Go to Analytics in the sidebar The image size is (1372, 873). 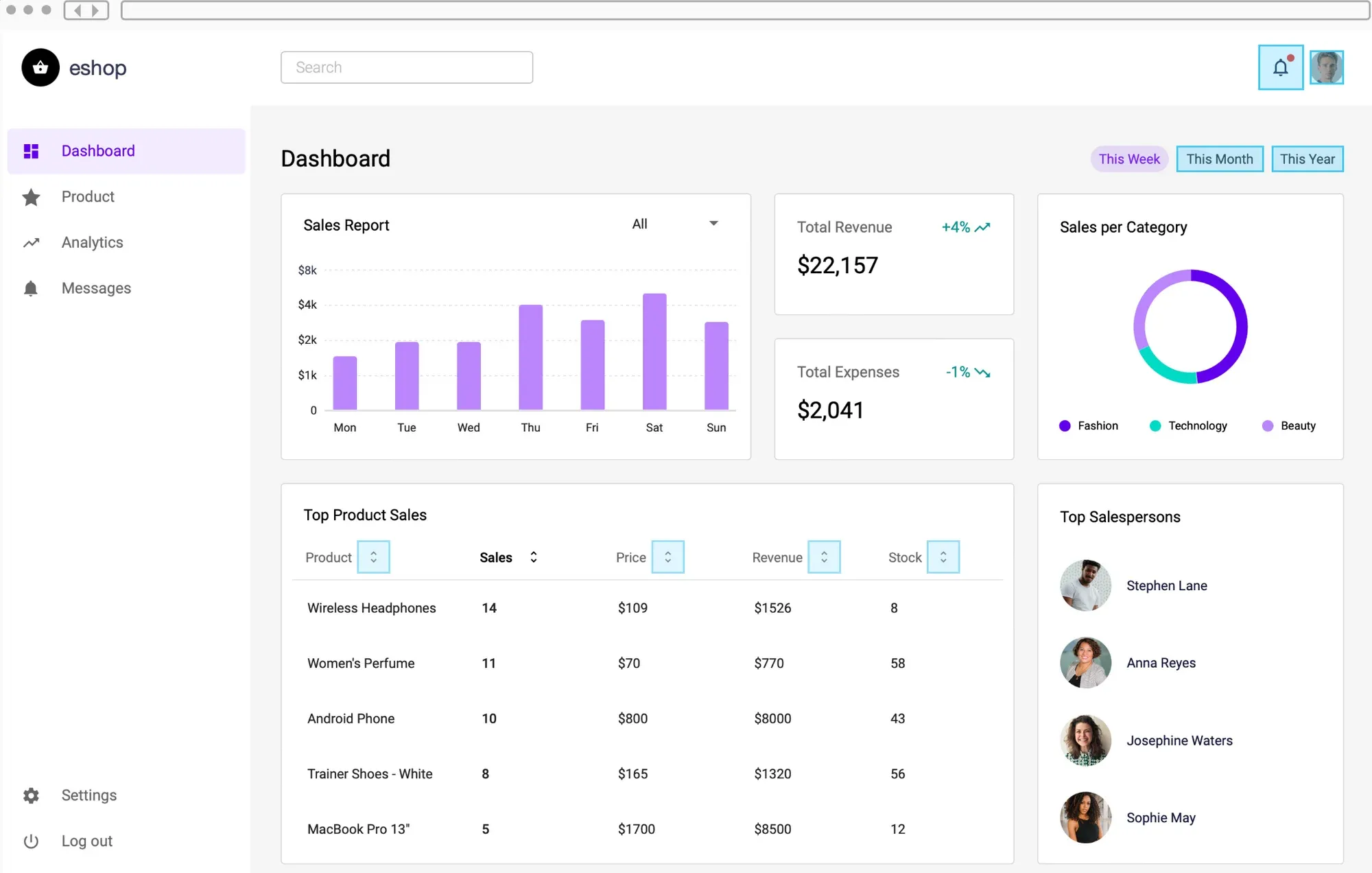92,243
